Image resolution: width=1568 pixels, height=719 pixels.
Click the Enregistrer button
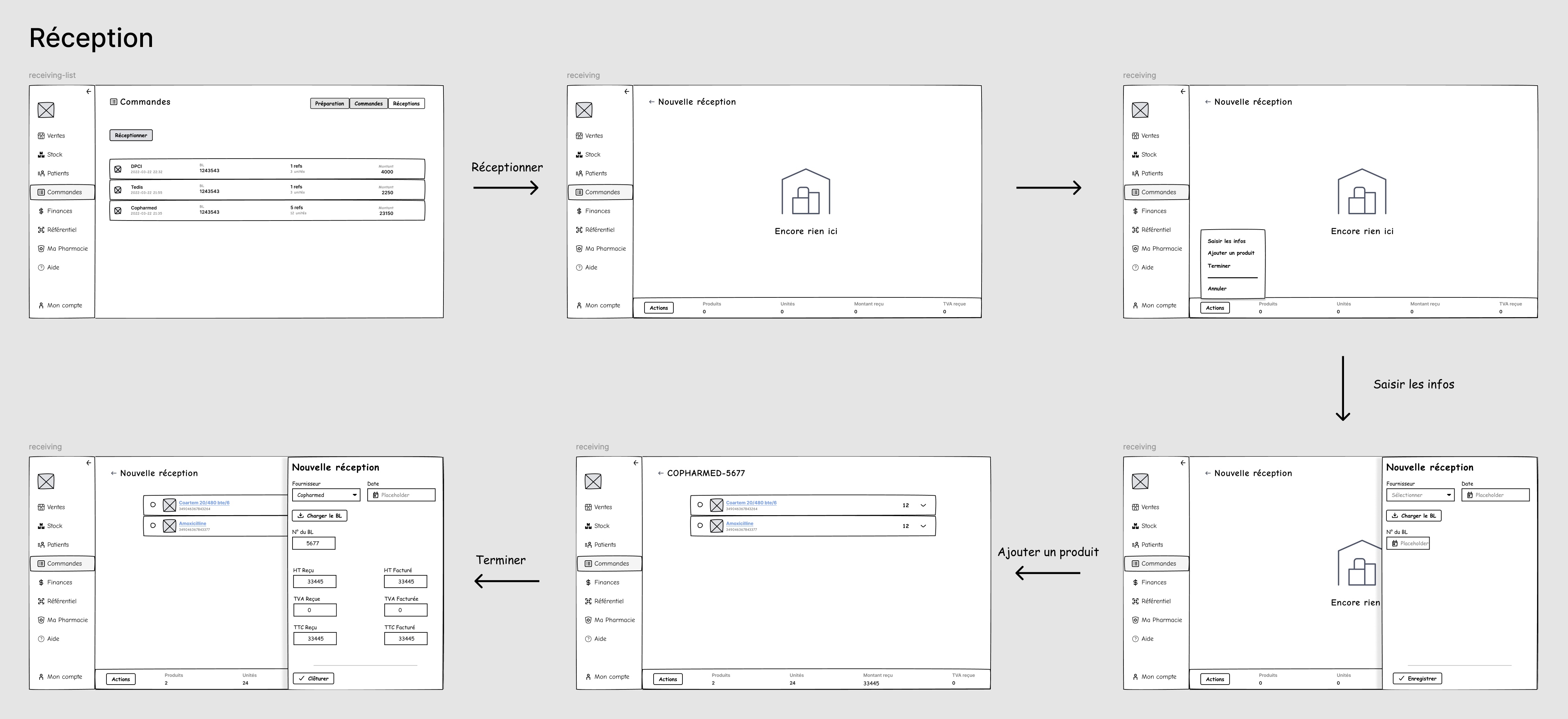(x=1417, y=678)
